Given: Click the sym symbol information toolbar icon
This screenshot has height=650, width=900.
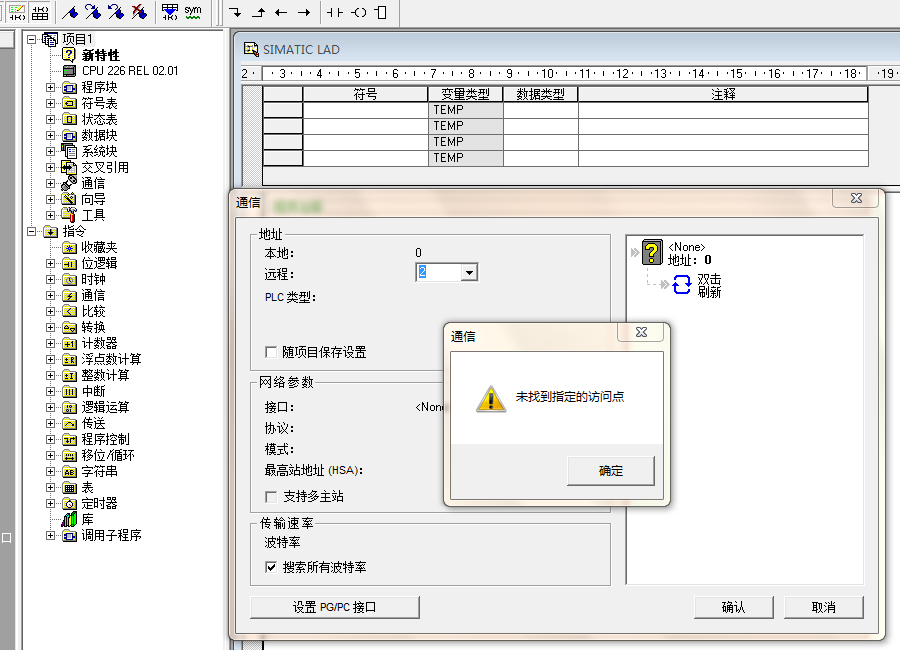Looking at the screenshot, I should (193, 12).
